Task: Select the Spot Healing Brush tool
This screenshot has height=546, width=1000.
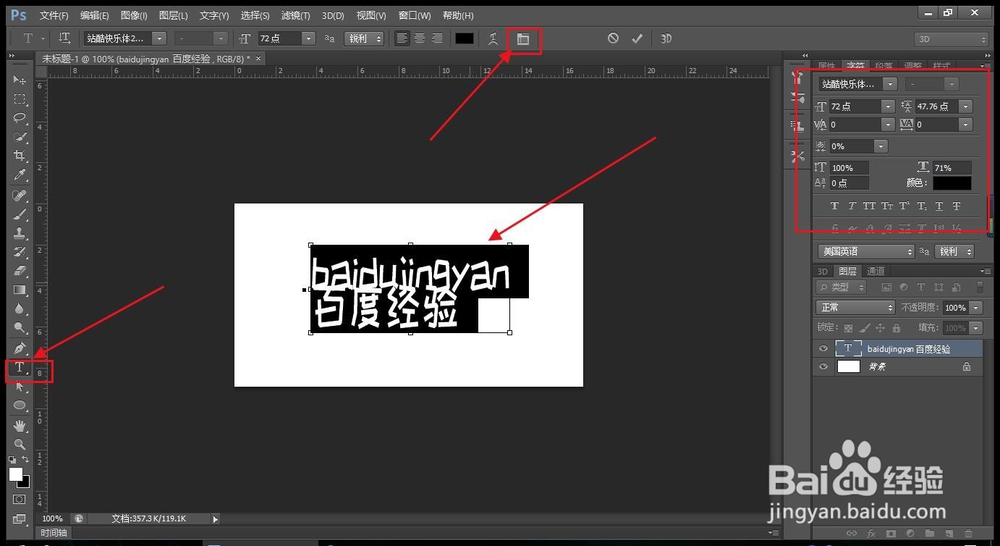Action: (20, 195)
